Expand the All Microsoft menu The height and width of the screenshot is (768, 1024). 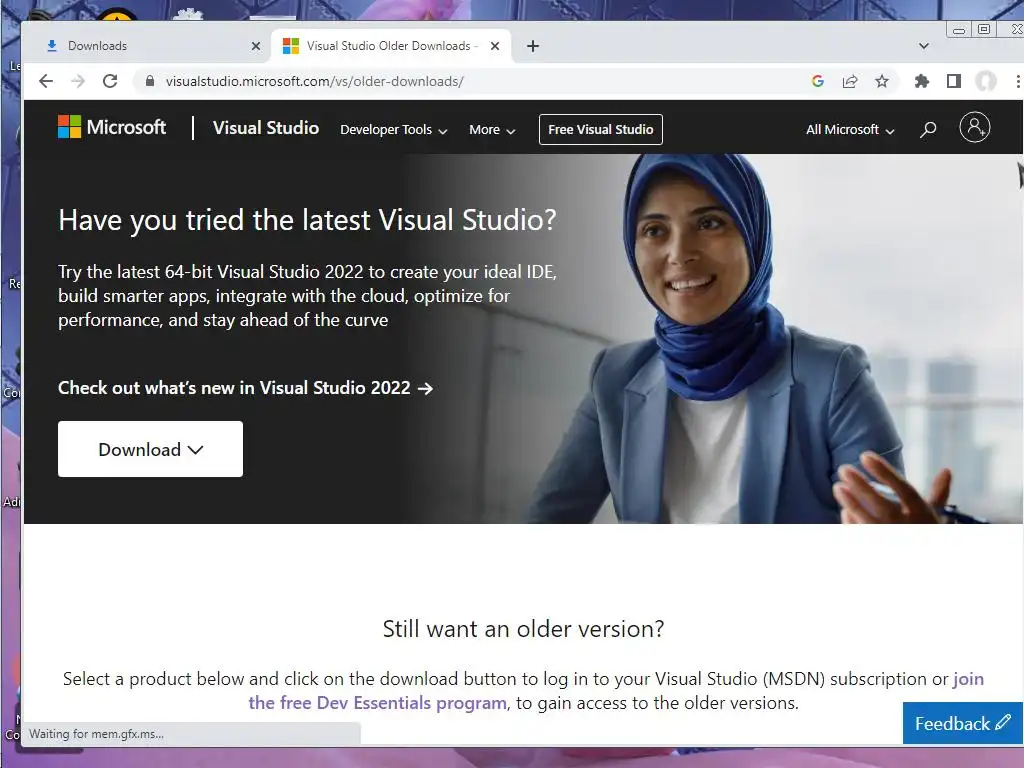point(850,129)
